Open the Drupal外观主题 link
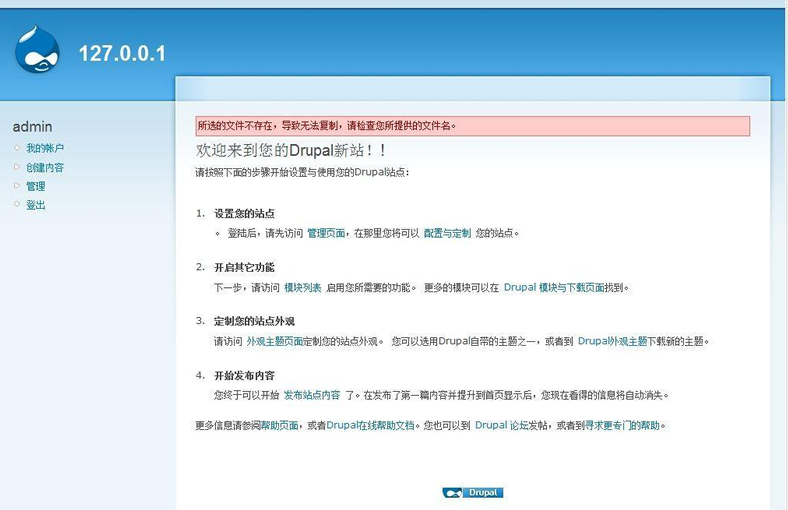The image size is (788, 510). click(x=612, y=341)
